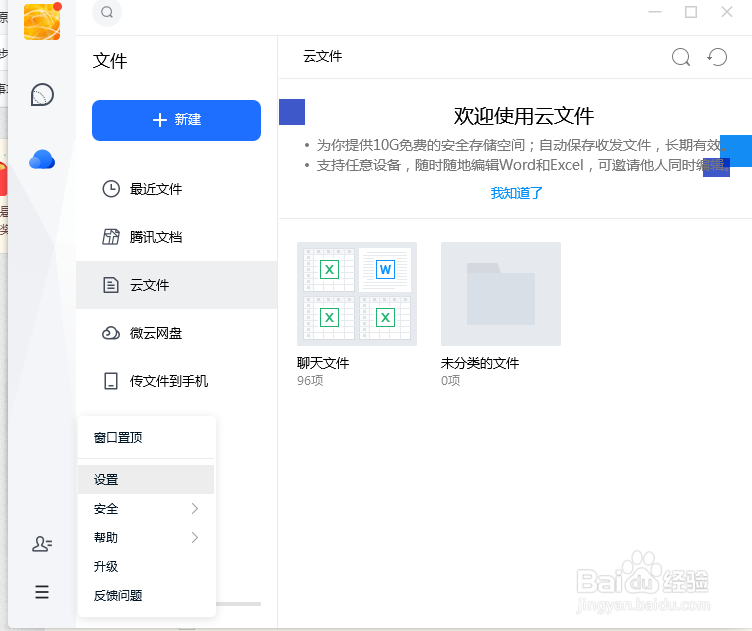Click the 未分类的文件 folder name
The width and height of the screenshot is (752, 631).
(480, 363)
